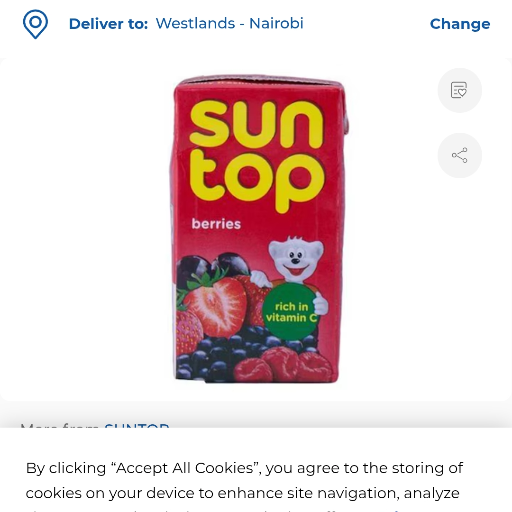
Task: Open the share product icon
Action: (x=460, y=155)
